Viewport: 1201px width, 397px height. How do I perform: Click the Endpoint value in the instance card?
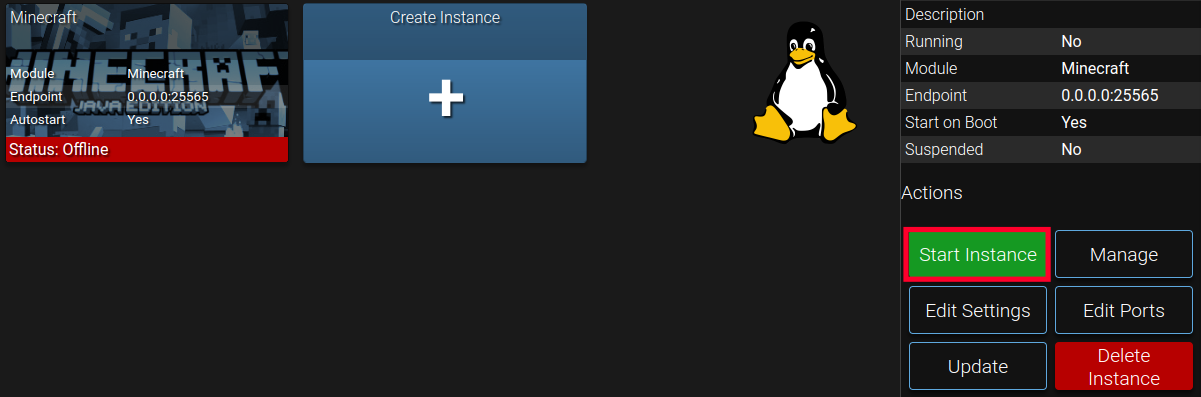pyautogui.click(x=168, y=96)
